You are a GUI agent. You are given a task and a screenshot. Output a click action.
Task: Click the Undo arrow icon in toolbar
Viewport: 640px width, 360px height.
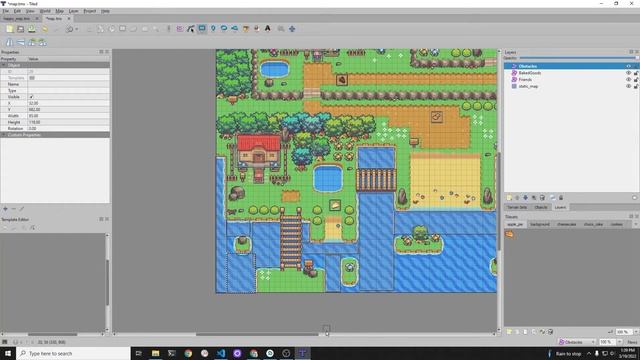click(x=45, y=29)
